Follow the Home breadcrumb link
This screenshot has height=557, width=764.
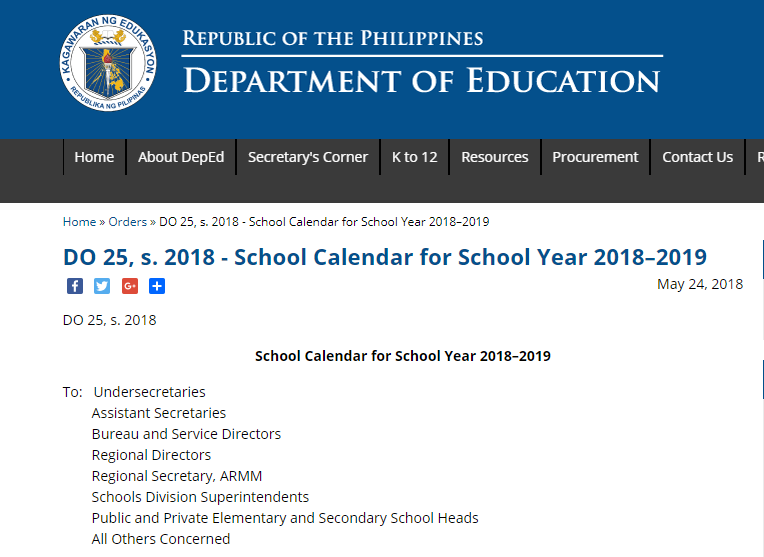coord(79,222)
